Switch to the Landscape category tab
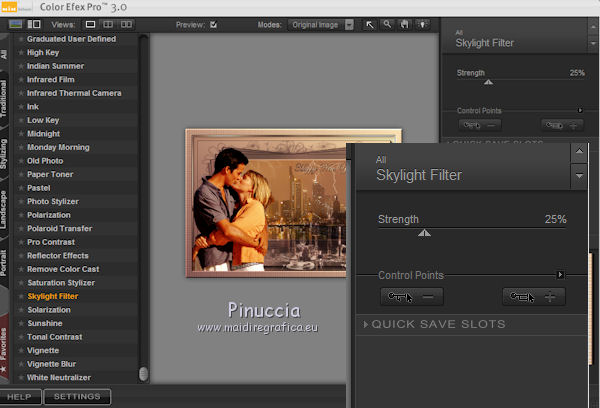Image resolution: width=600 pixels, height=408 pixels. pyautogui.click(x=6, y=209)
